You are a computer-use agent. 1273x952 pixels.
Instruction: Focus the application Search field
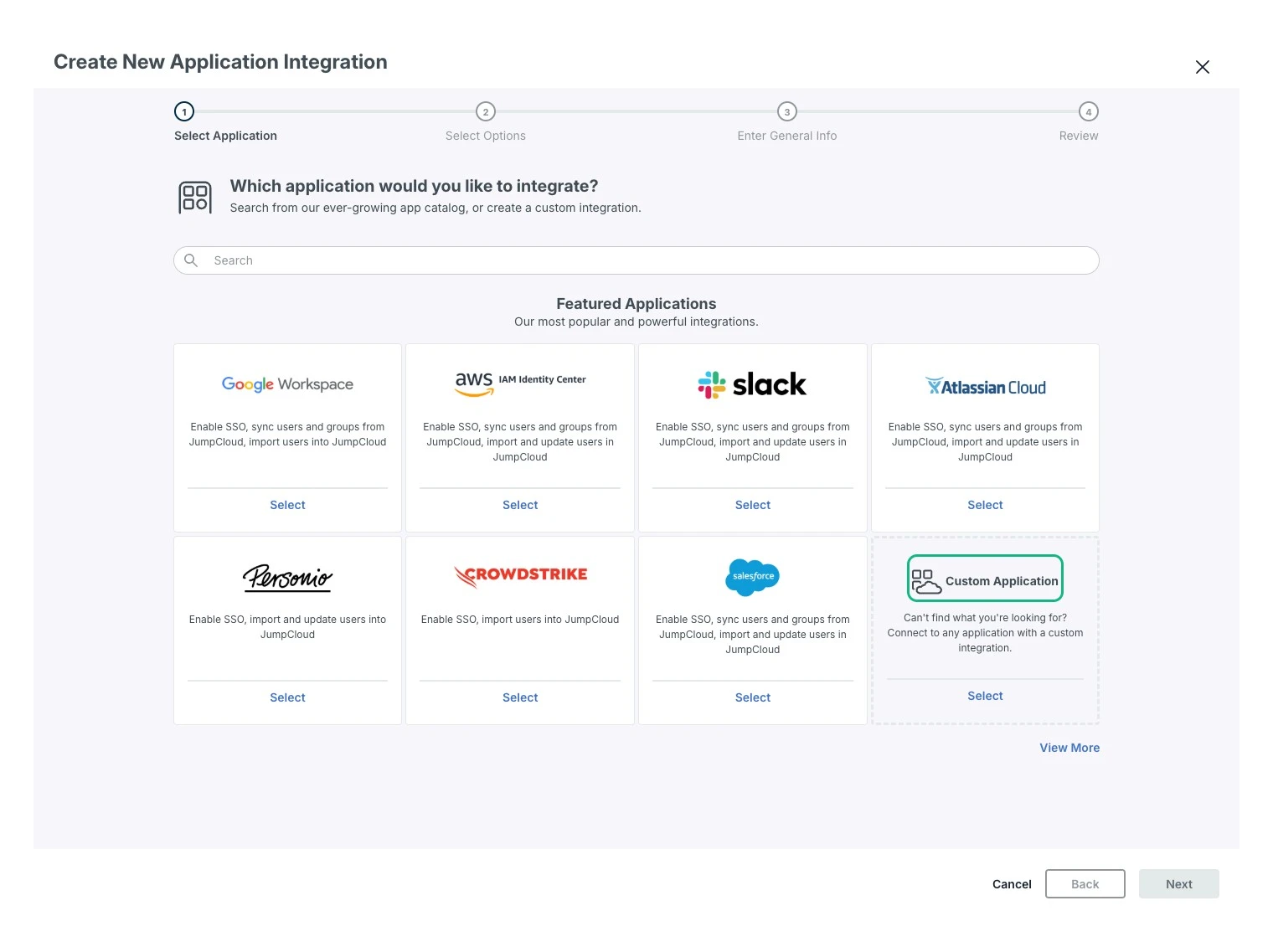636,260
